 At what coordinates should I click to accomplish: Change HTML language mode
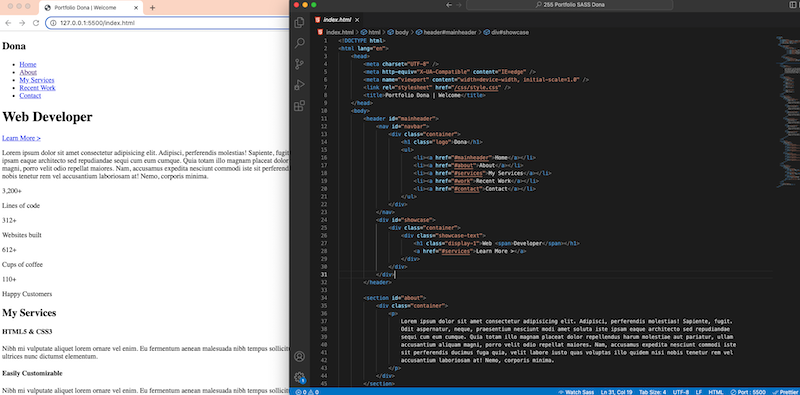tap(715, 392)
